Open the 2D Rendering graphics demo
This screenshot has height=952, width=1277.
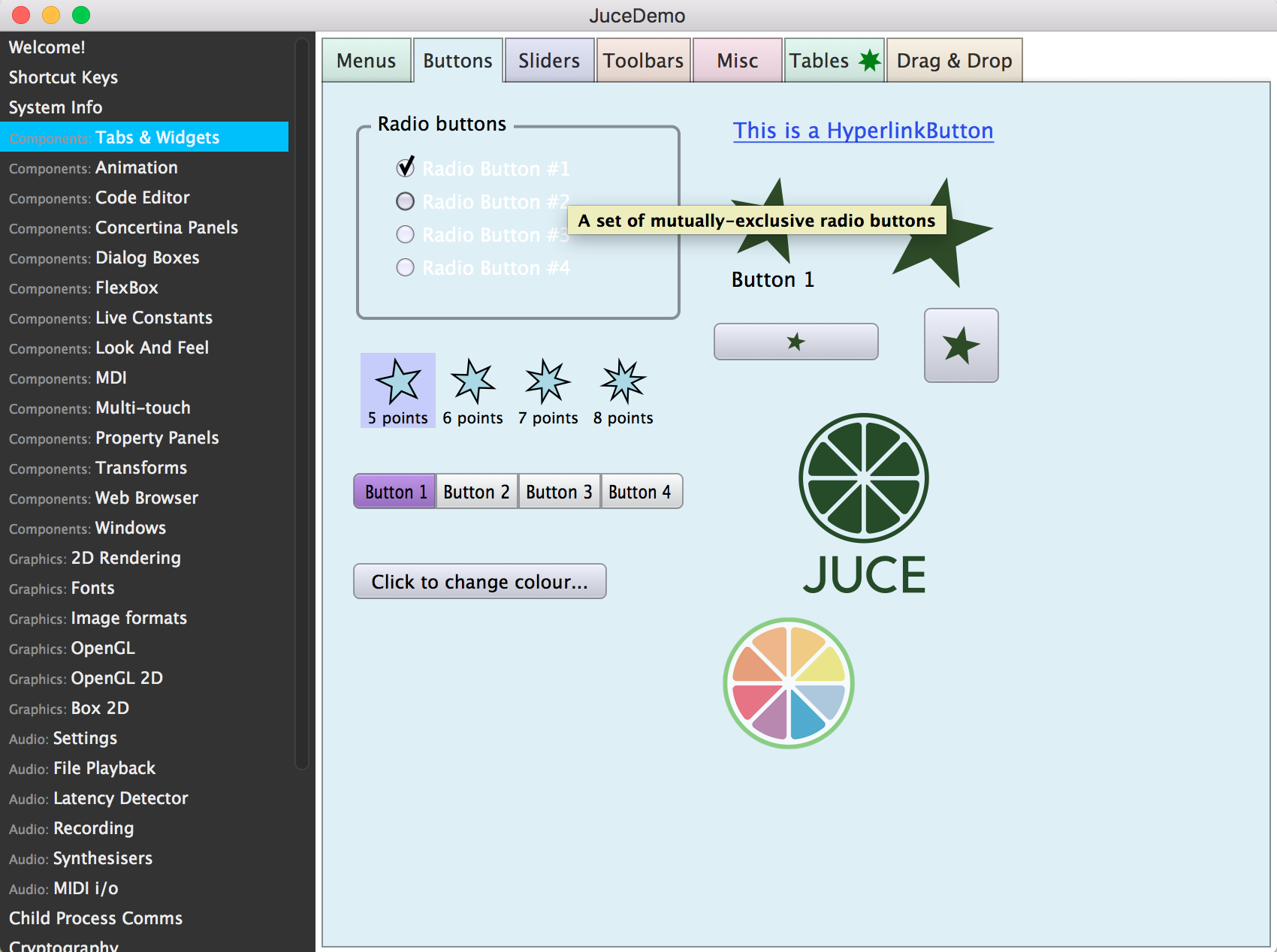(144, 558)
